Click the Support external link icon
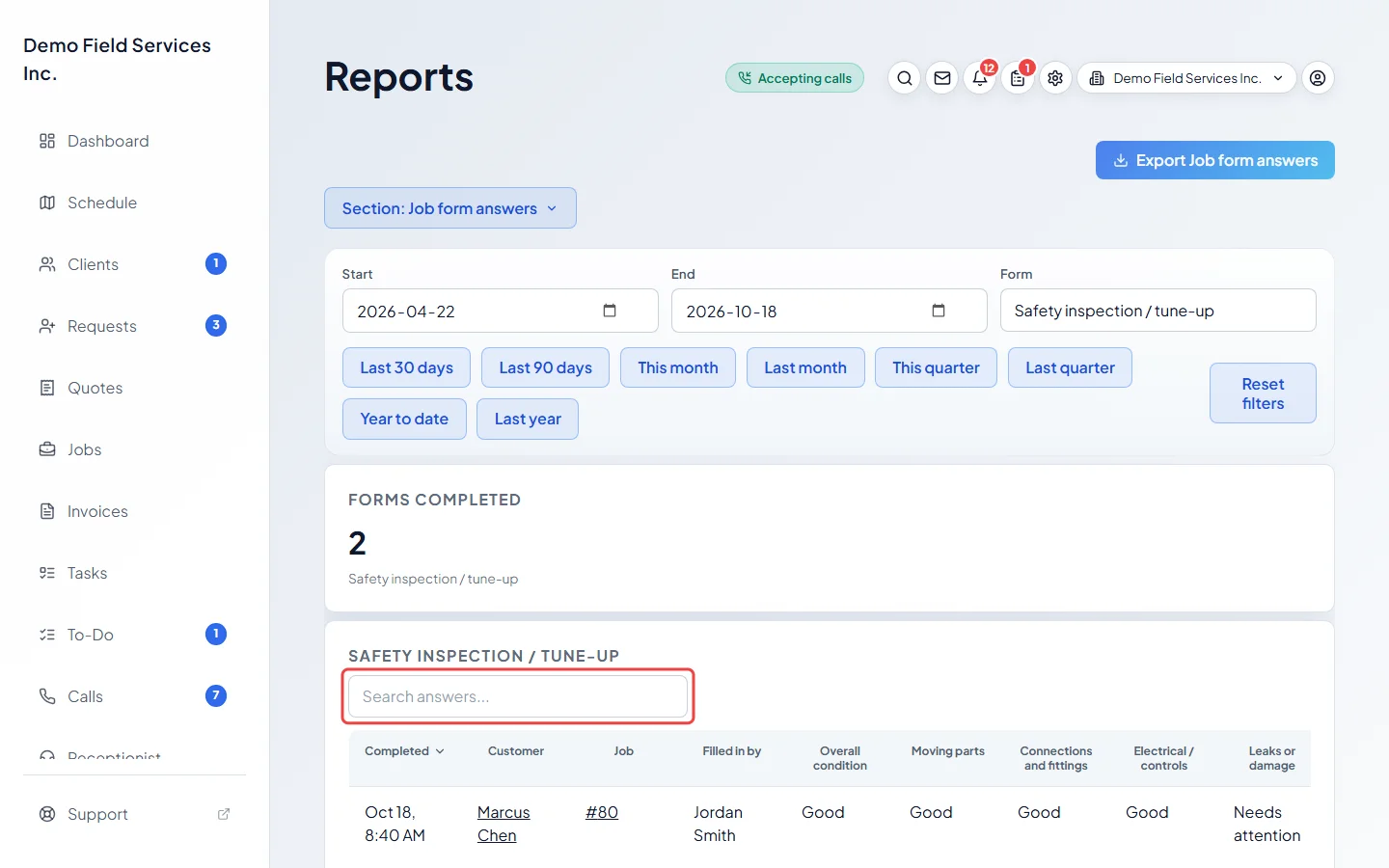 tap(224, 814)
